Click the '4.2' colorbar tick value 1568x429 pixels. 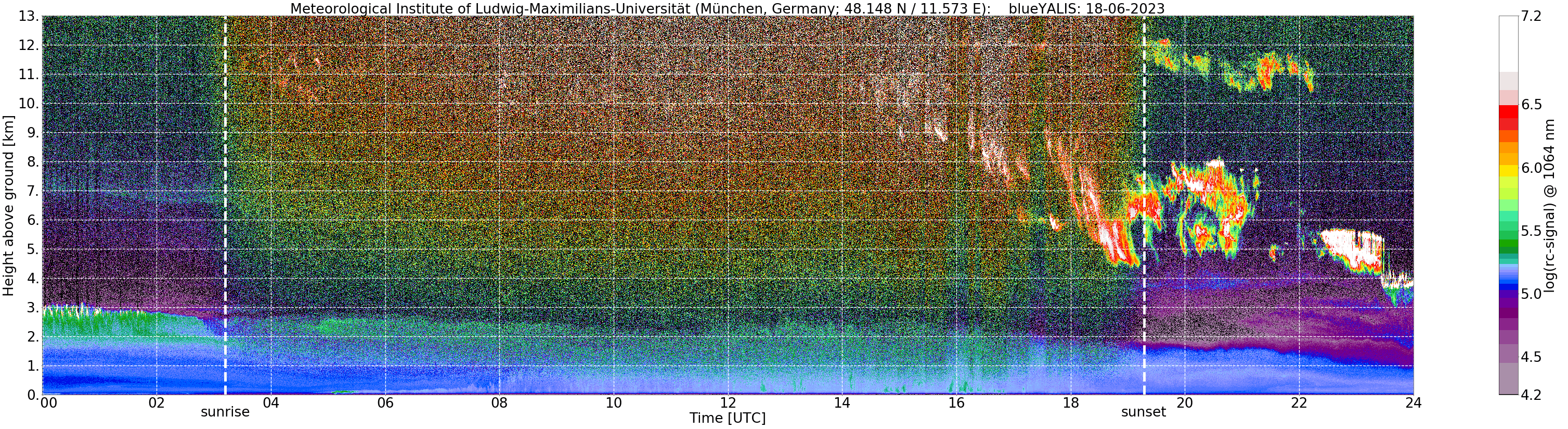point(1531,395)
